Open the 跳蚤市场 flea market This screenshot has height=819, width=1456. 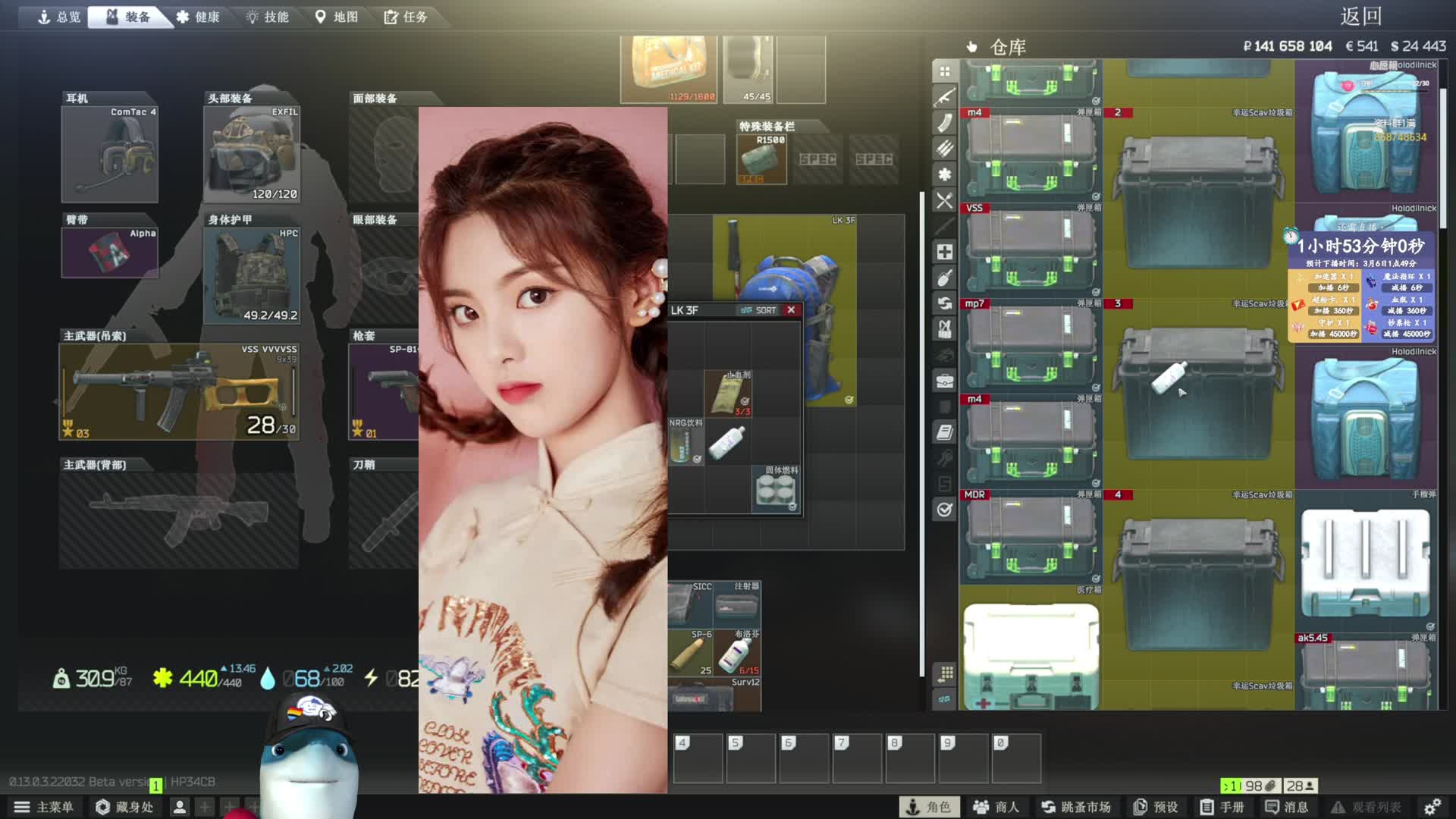tap(1075, 807)
